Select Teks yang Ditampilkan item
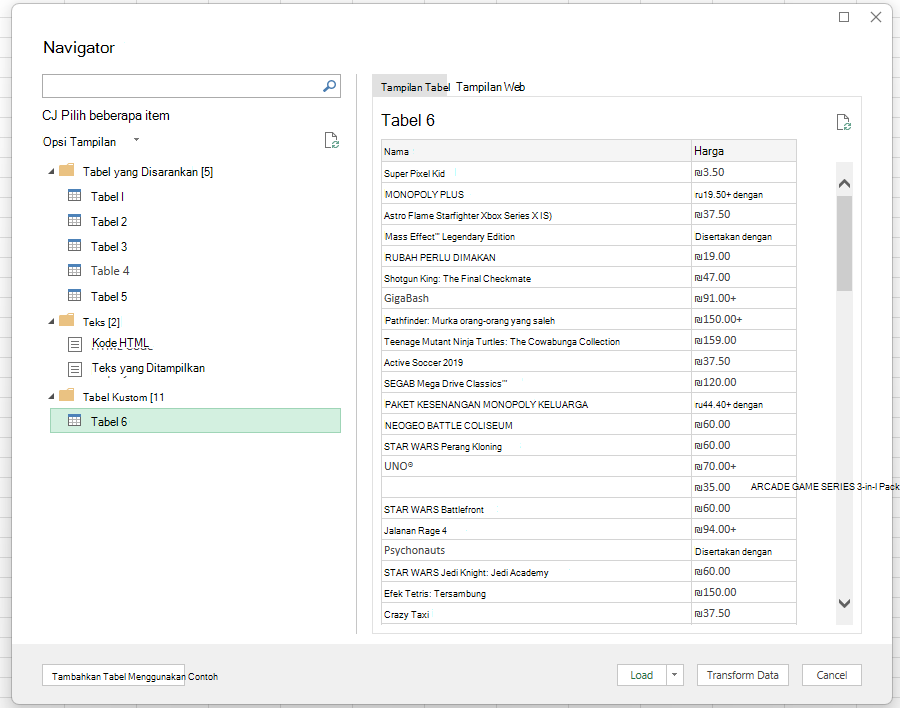 (x=148, y=368)
